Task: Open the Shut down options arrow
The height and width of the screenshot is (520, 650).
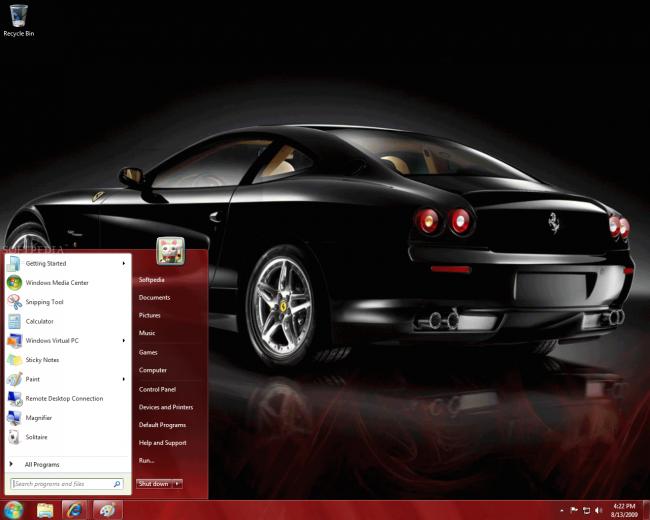Action: click(x=177, y=484)
